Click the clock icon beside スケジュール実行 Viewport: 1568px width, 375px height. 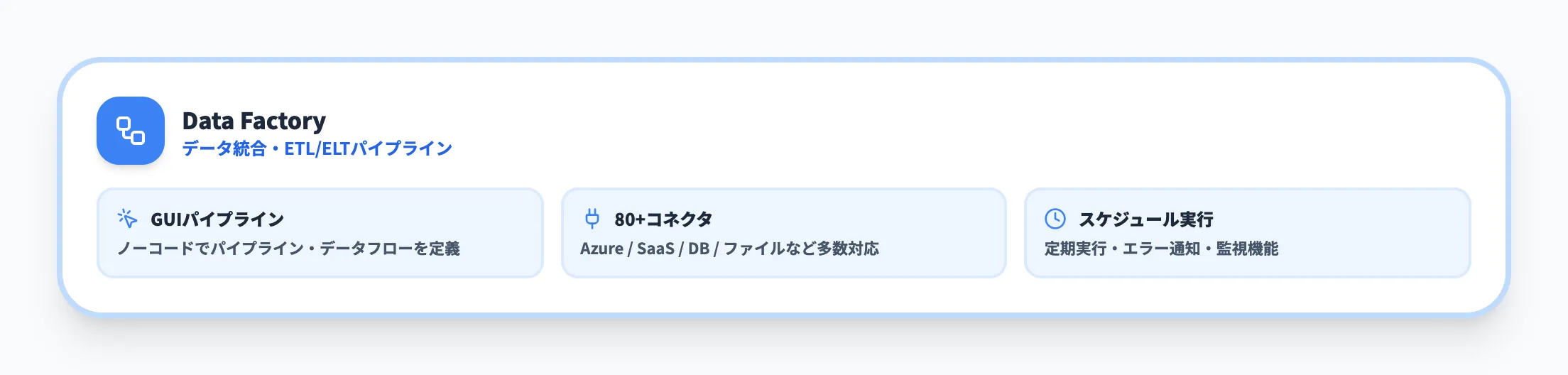point(1055,219)
